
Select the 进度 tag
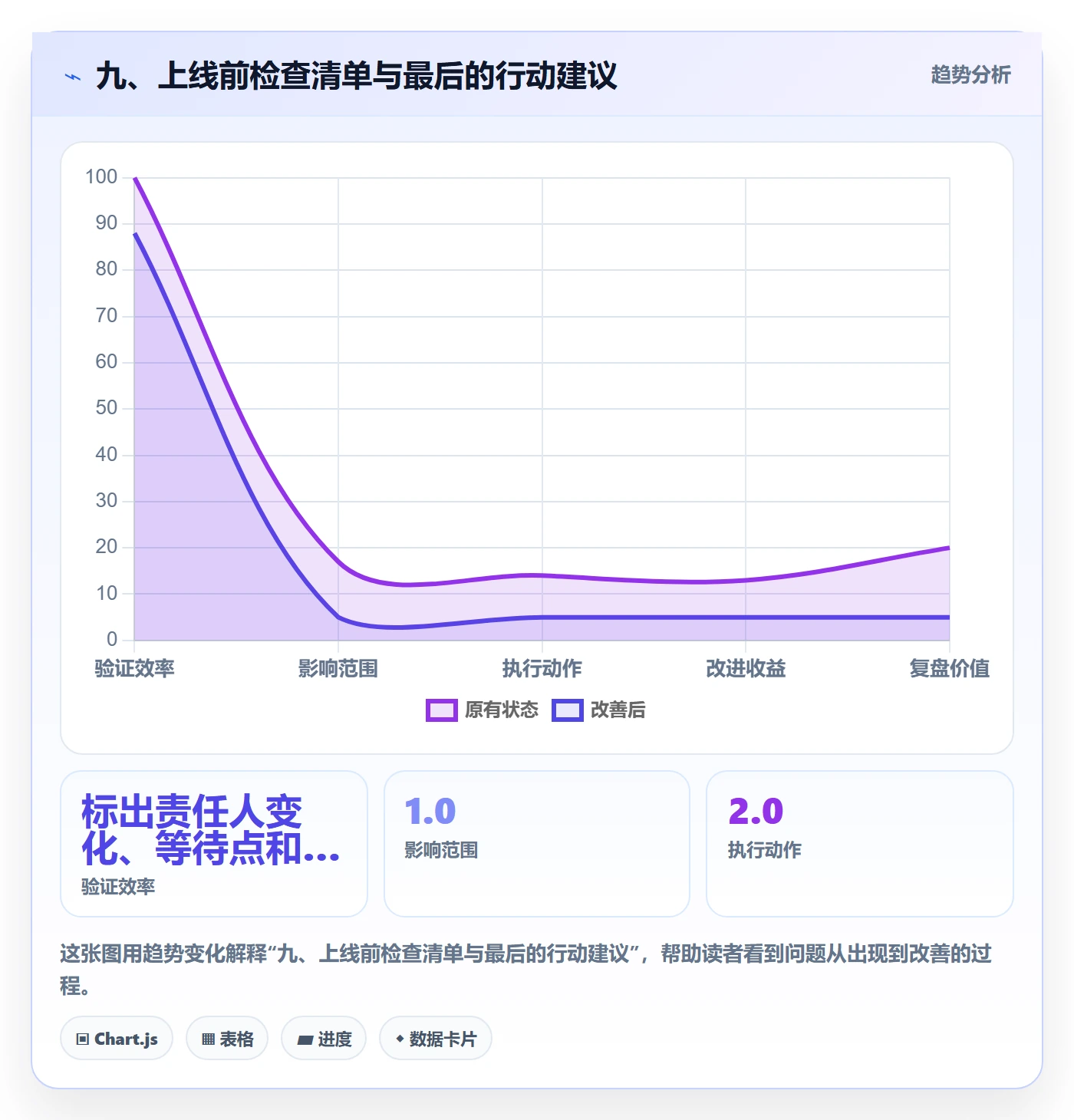[324, 1039]
